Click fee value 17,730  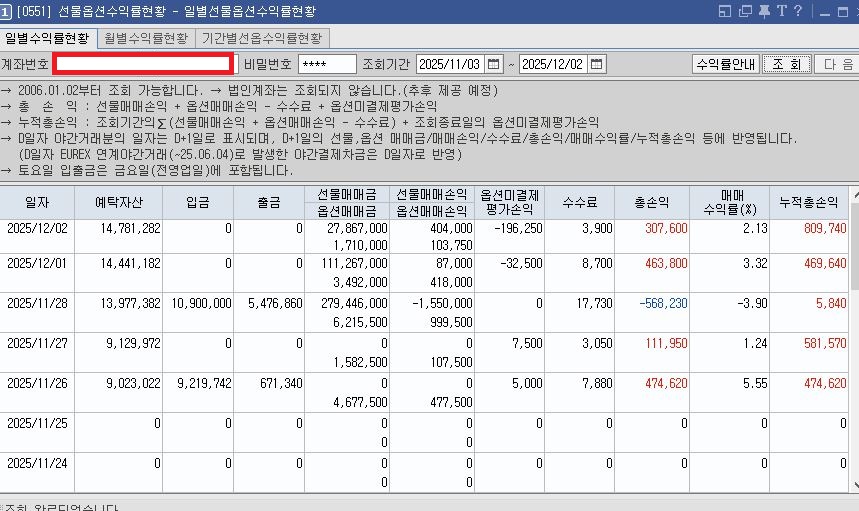[x=594, y=303]
